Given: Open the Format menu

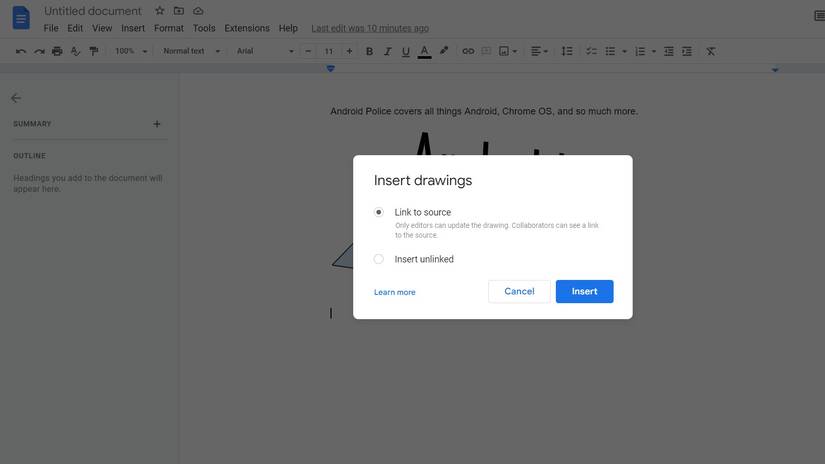Looking at the screenshot, I should pos(168,28).
